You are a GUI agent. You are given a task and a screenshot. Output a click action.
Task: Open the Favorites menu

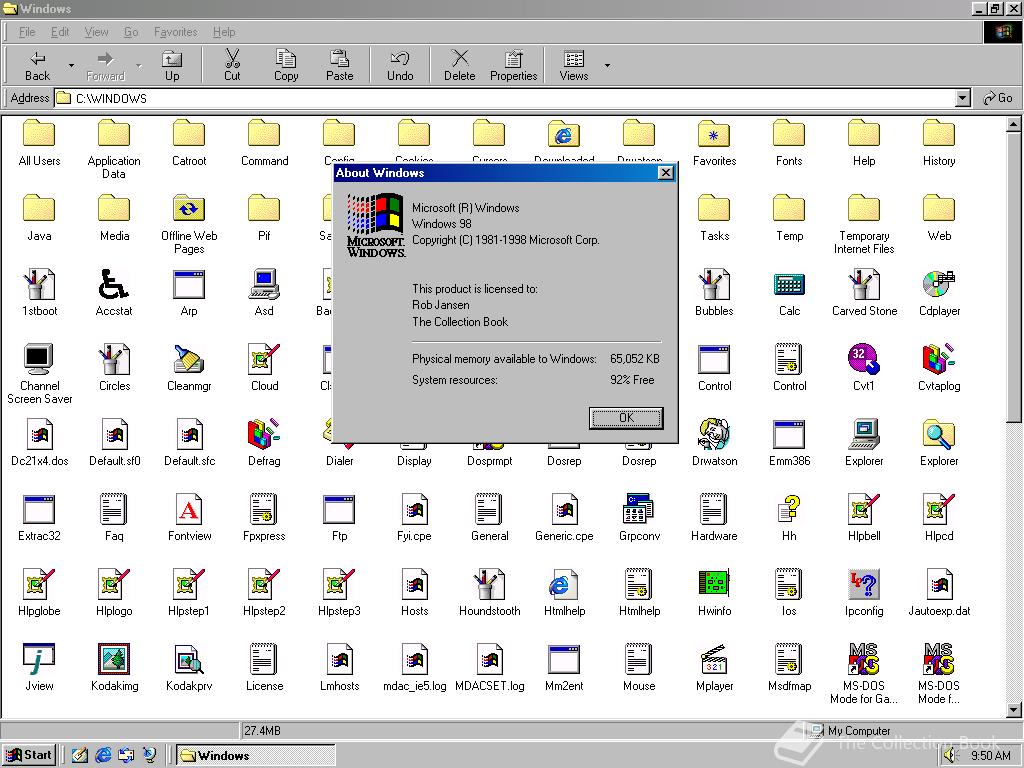[175, 32]
